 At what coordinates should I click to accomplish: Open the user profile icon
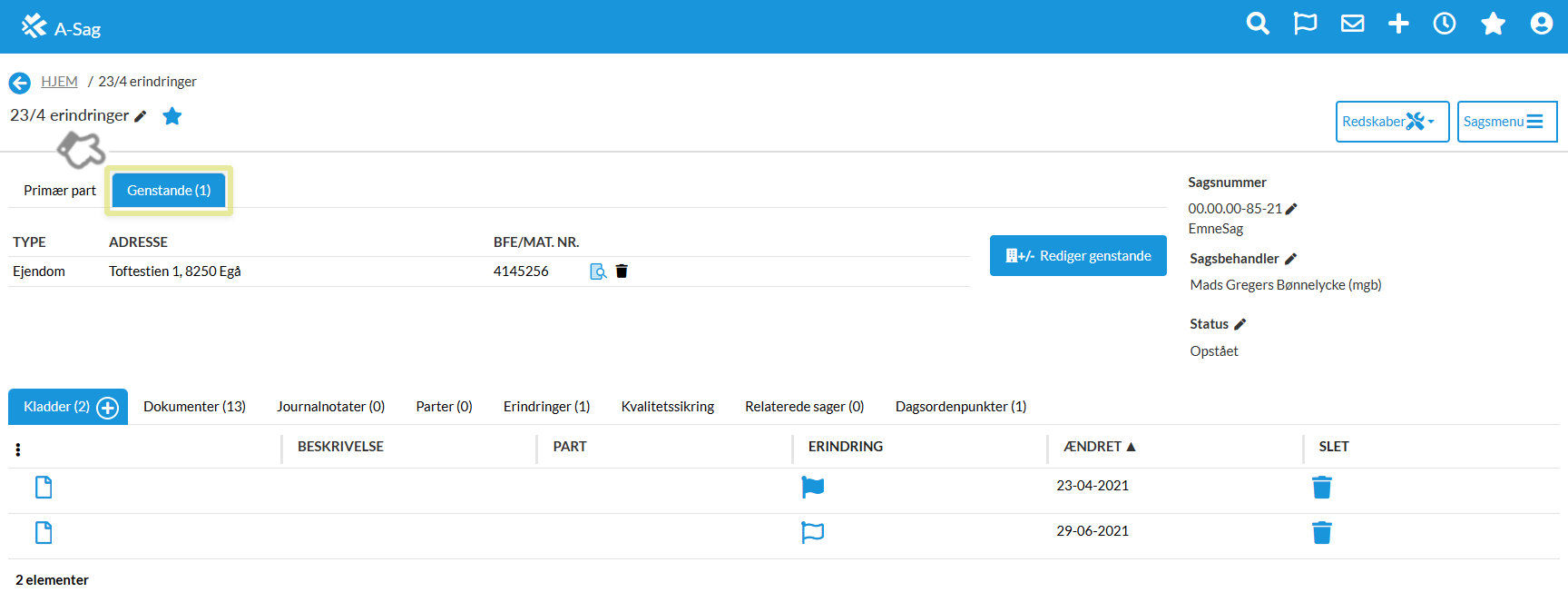[x=1541, y=24]
